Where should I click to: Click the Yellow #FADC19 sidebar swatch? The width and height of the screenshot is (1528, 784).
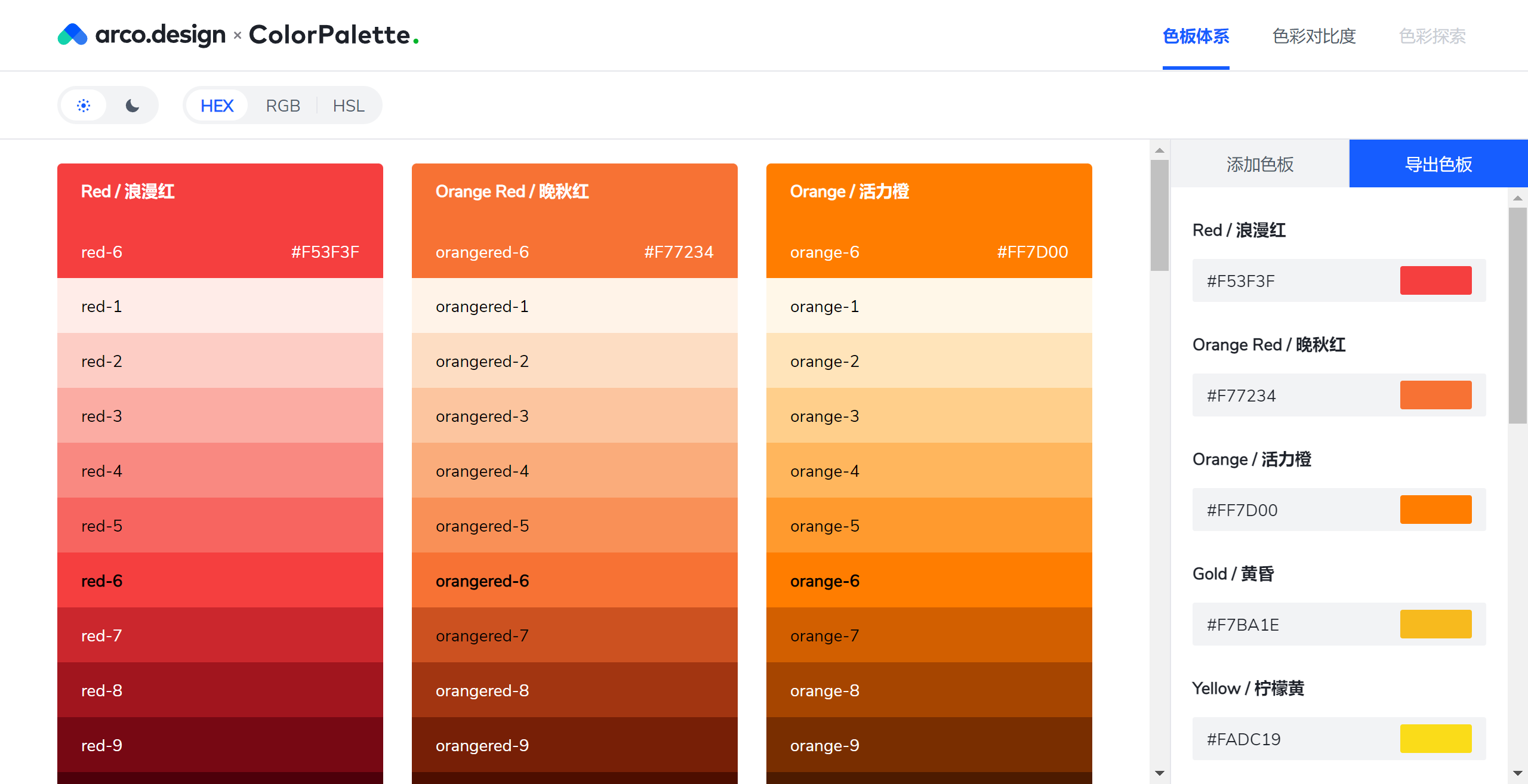(x=1436, y=739)
